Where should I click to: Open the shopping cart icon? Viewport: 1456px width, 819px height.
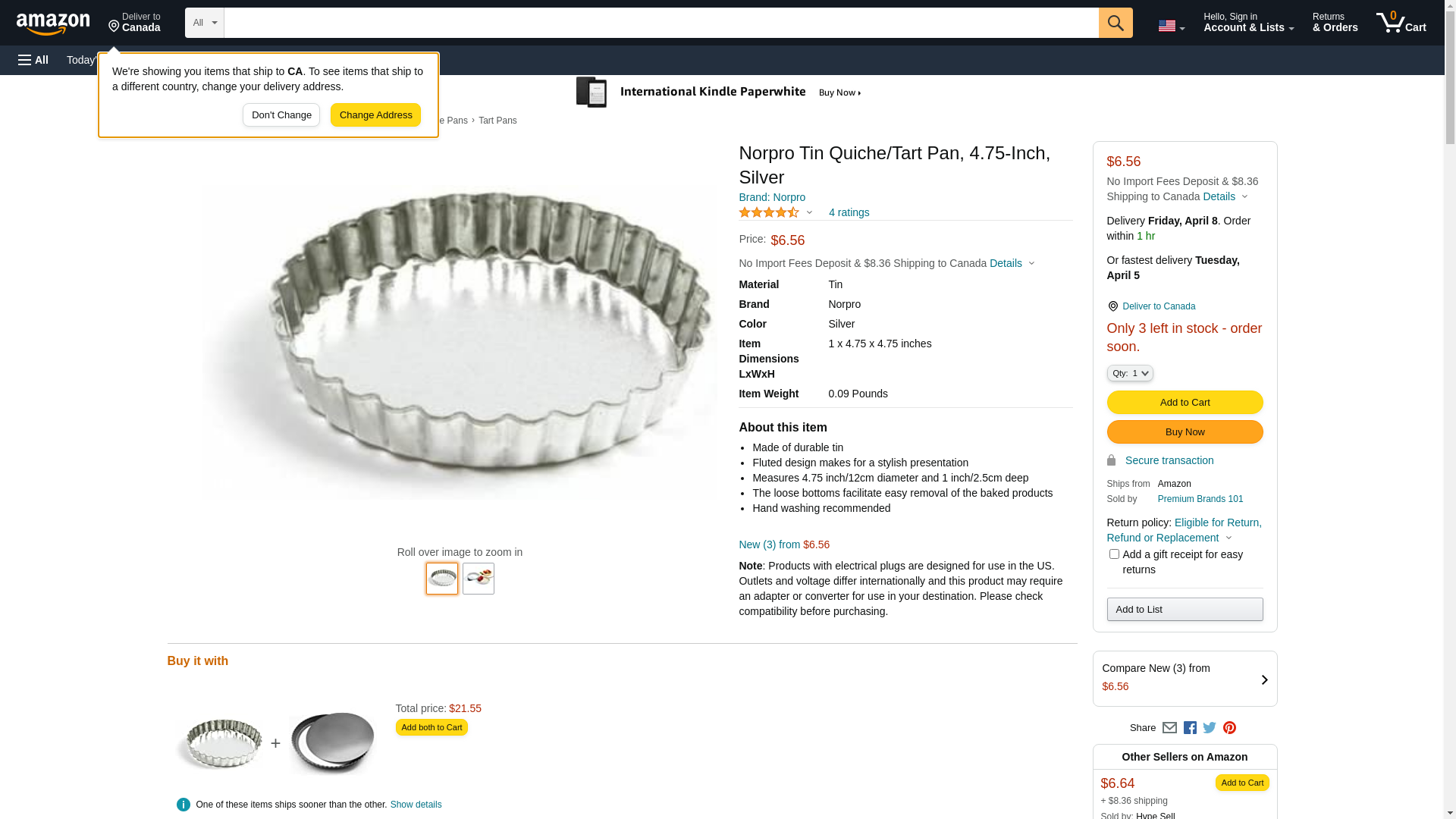pos(1401,23)
